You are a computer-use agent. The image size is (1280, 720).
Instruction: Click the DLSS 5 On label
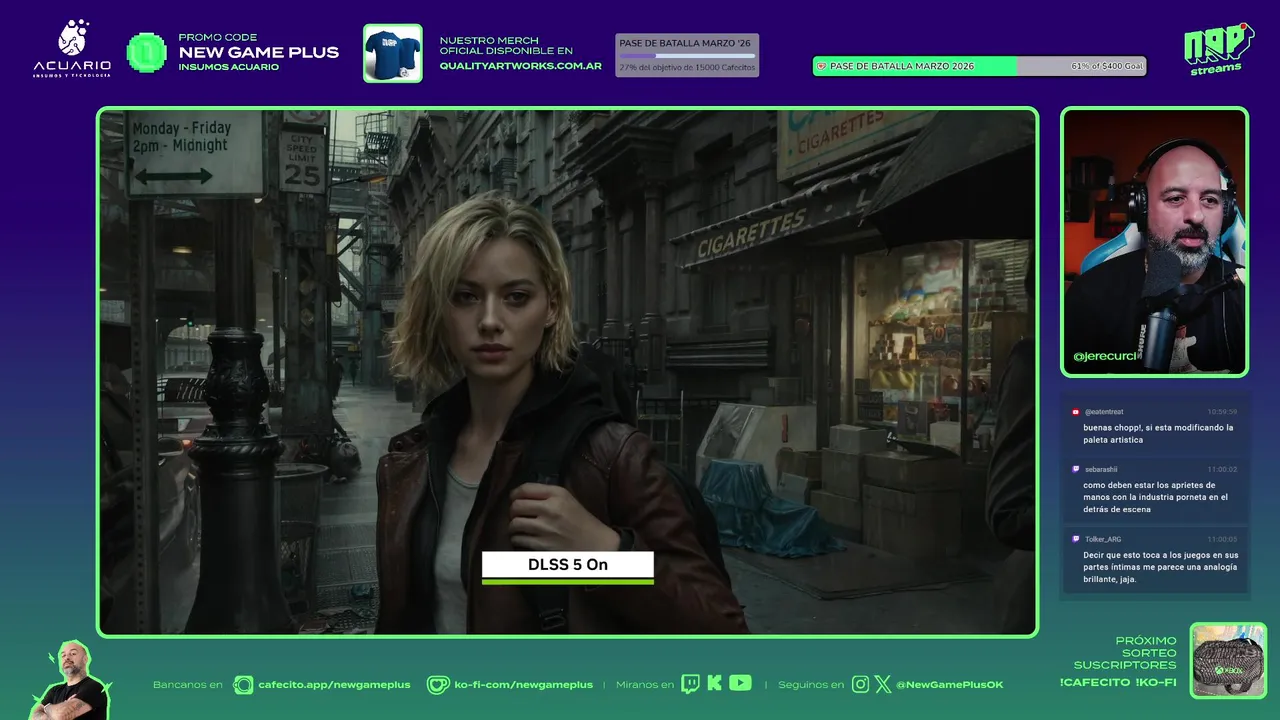pos(568,565)
